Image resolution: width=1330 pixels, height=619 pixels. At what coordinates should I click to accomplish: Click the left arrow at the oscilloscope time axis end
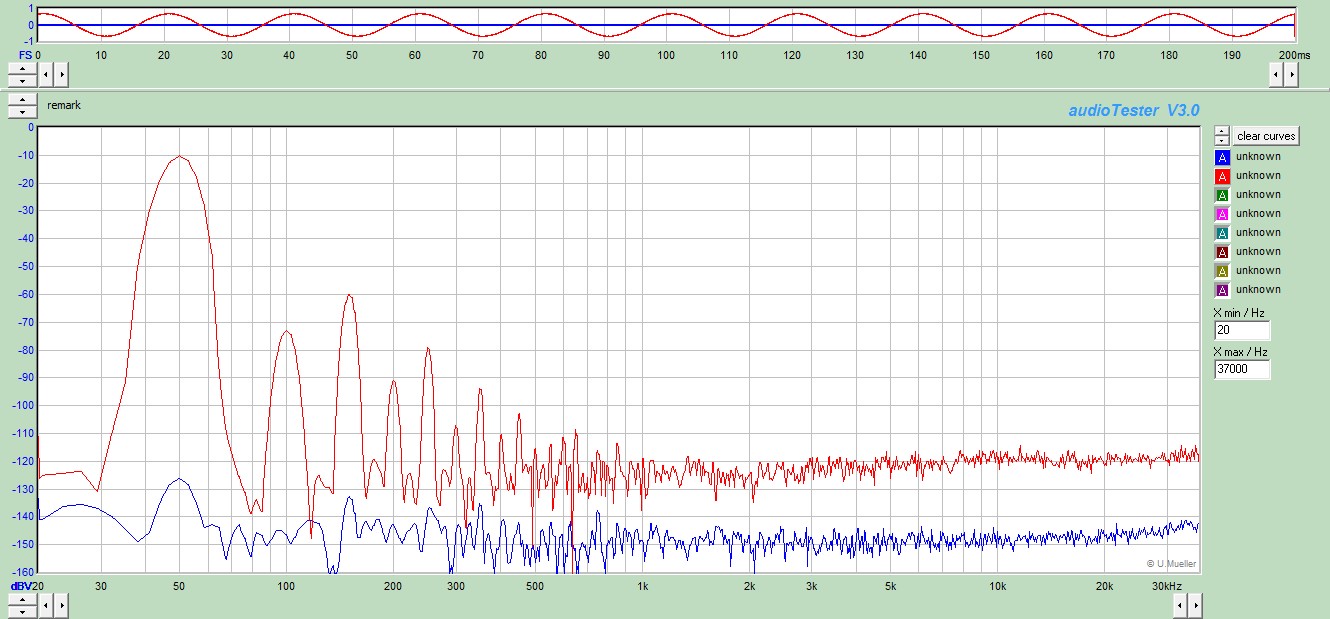1277,74
